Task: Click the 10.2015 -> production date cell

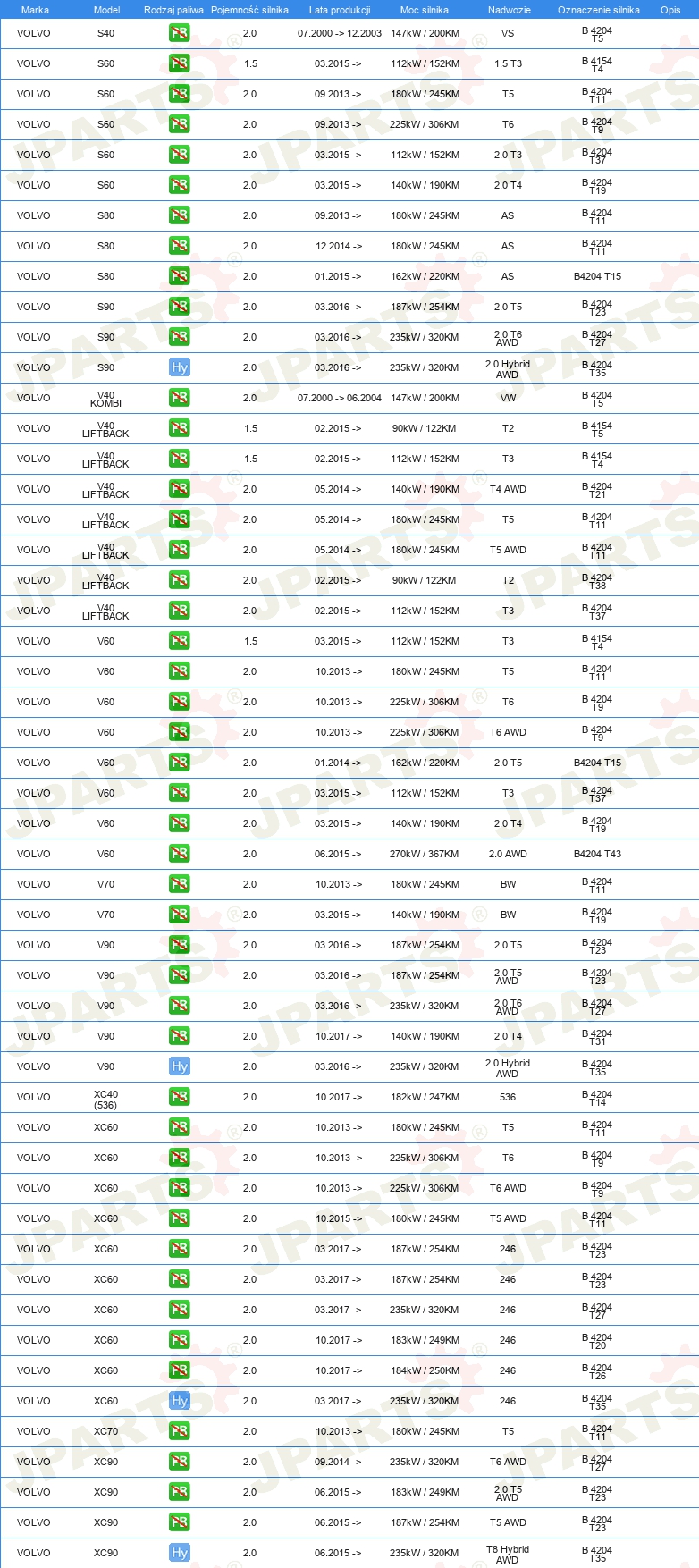Action: pyautogui.click(x=338, y=1218)
